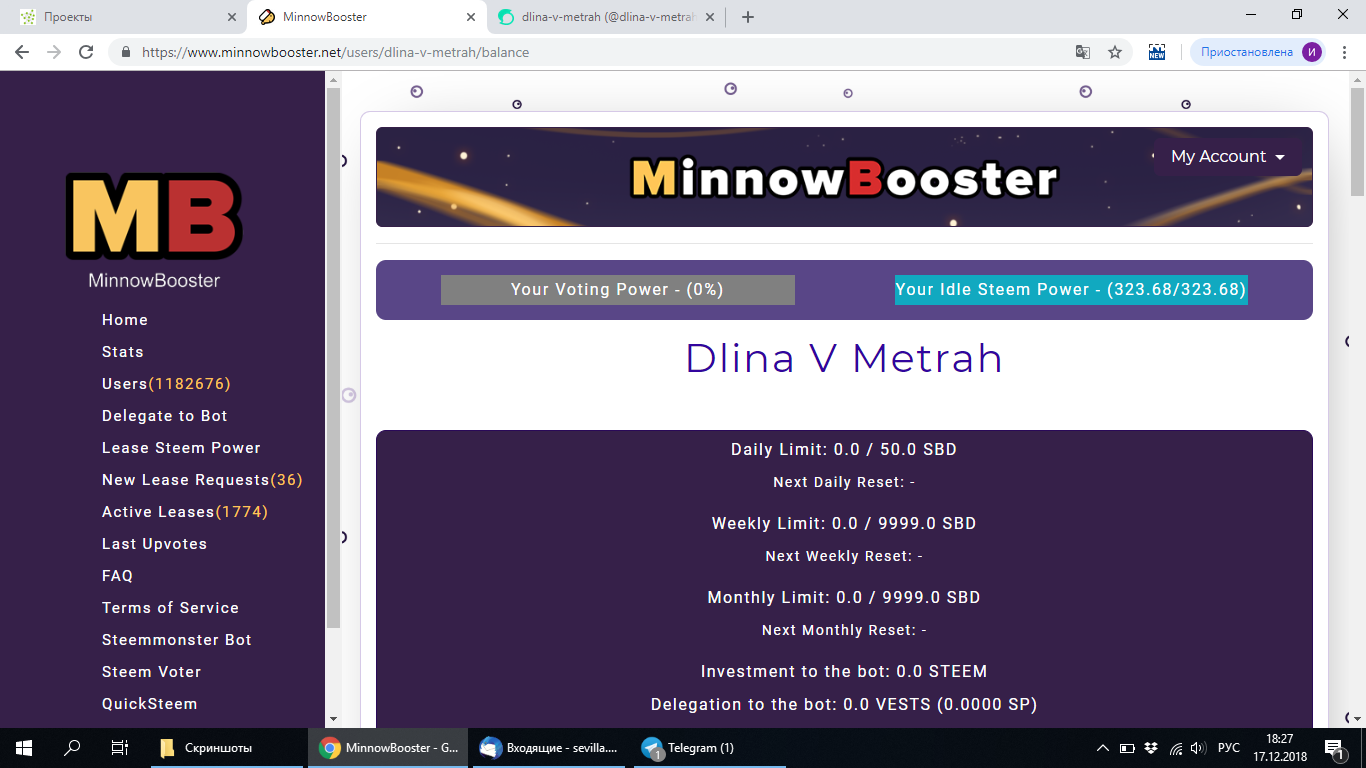
Task: Open the Users(1182676) list
Action: pyautogui.click(x=166, y=384)
